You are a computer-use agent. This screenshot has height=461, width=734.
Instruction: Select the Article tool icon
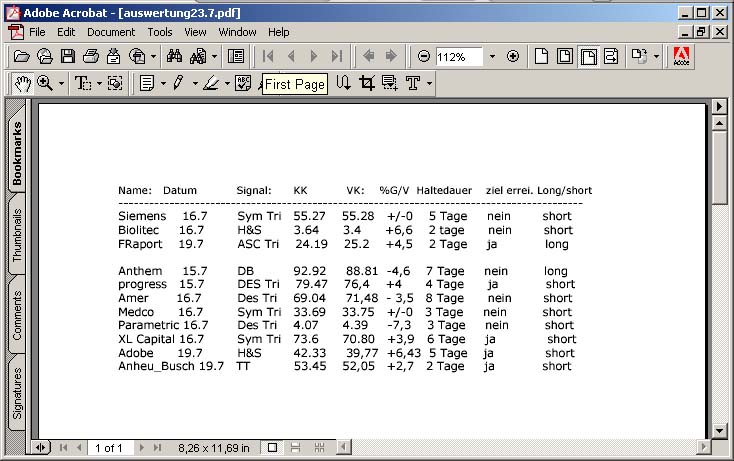click(x=344, y=84)
